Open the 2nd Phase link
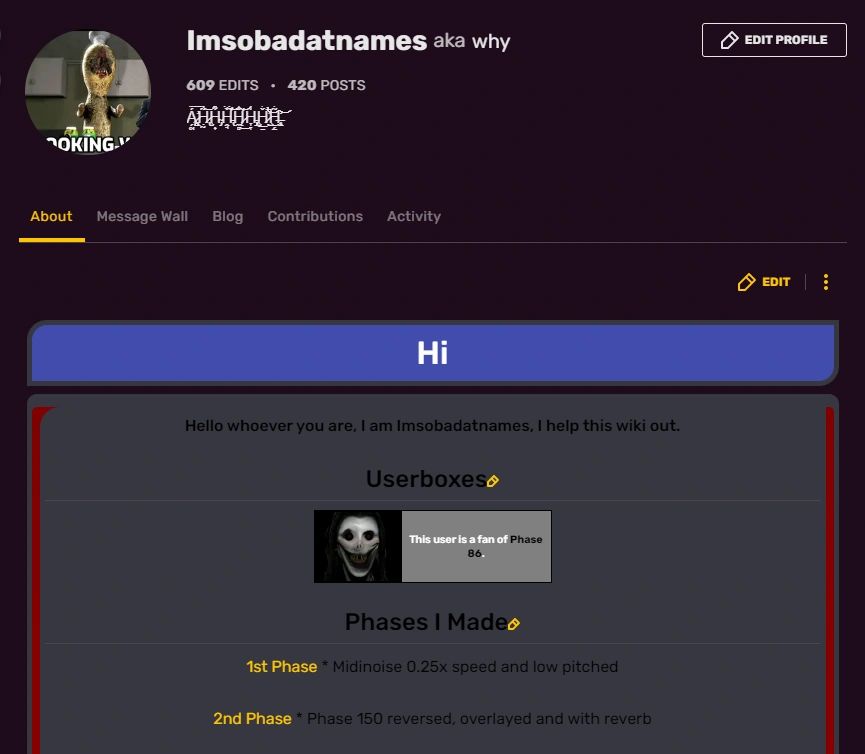The image size is (865, 754). [252, 718]
